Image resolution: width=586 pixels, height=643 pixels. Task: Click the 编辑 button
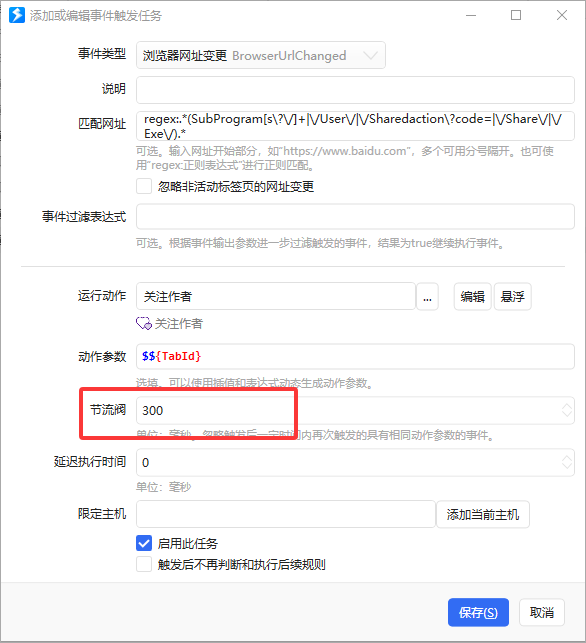pos(472,296)
